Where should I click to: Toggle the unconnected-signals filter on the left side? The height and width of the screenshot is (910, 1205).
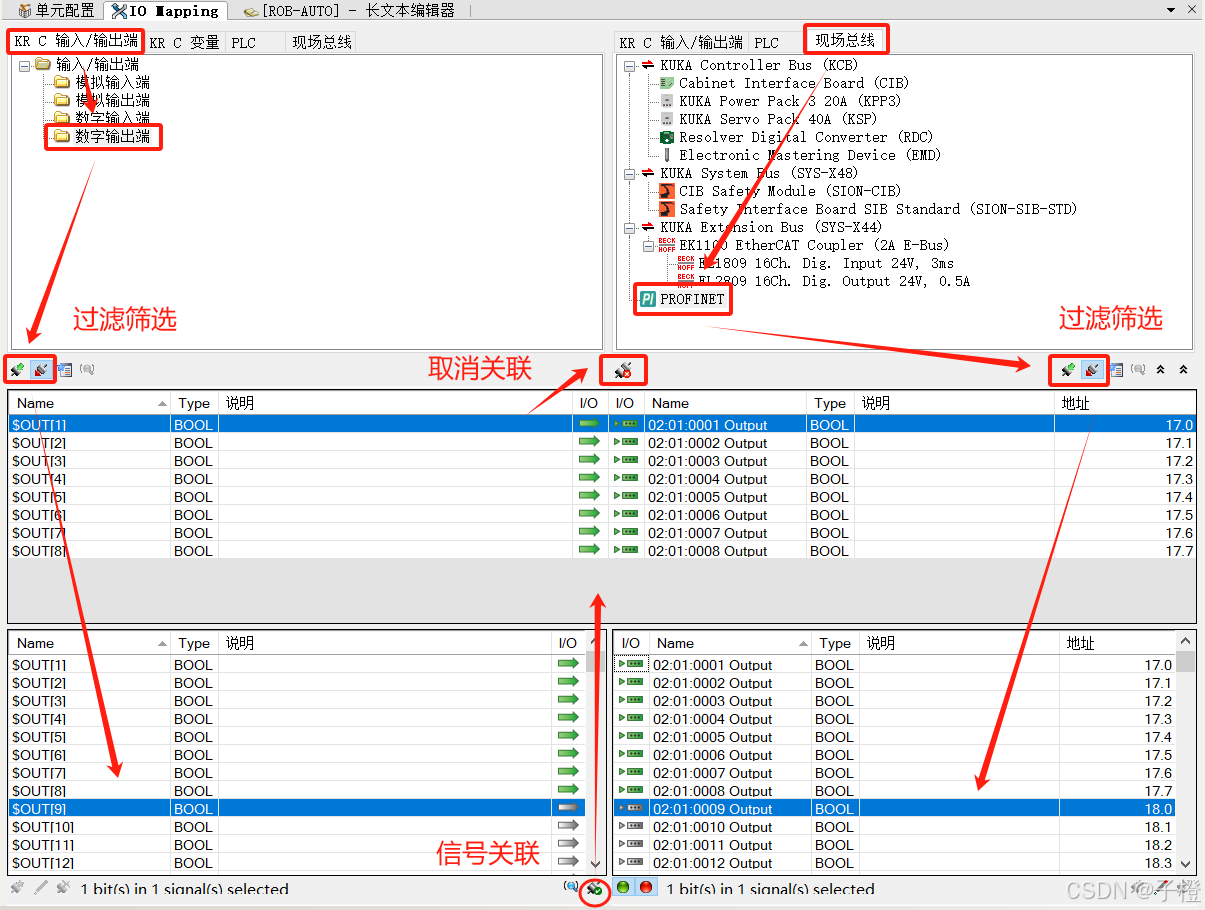tap(41, 370)
